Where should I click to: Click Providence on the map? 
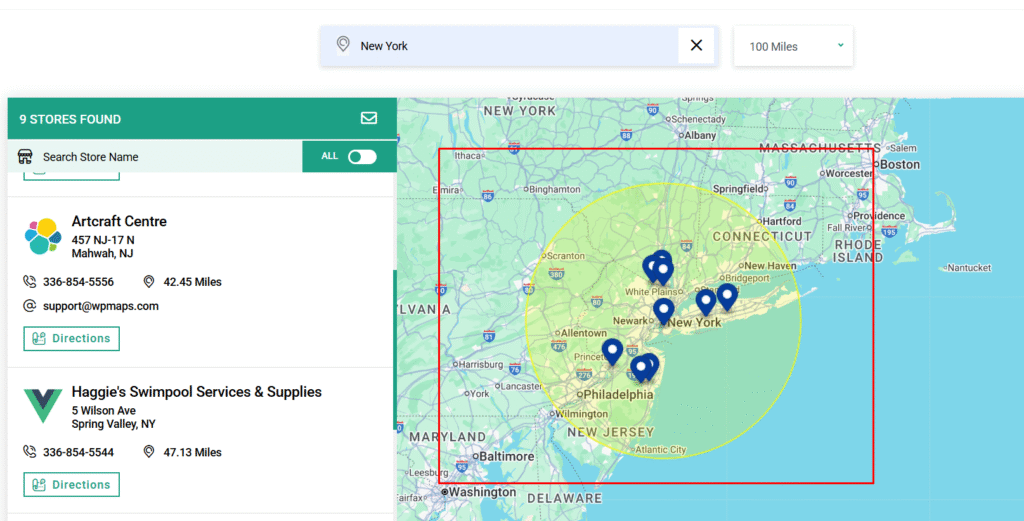pyautogui.click(x=880, y=216)
